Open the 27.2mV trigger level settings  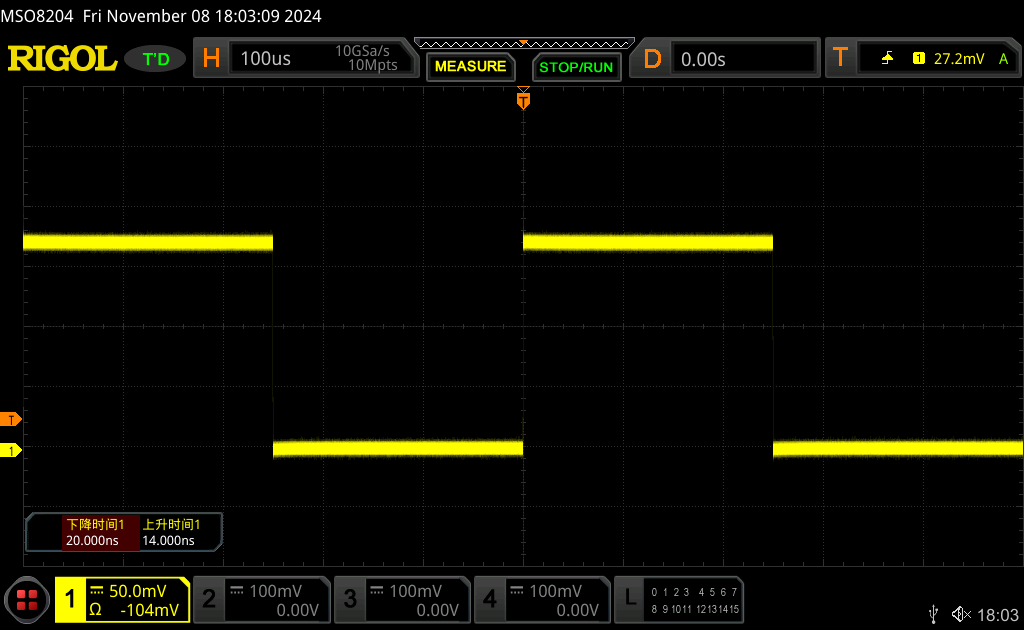958,59
